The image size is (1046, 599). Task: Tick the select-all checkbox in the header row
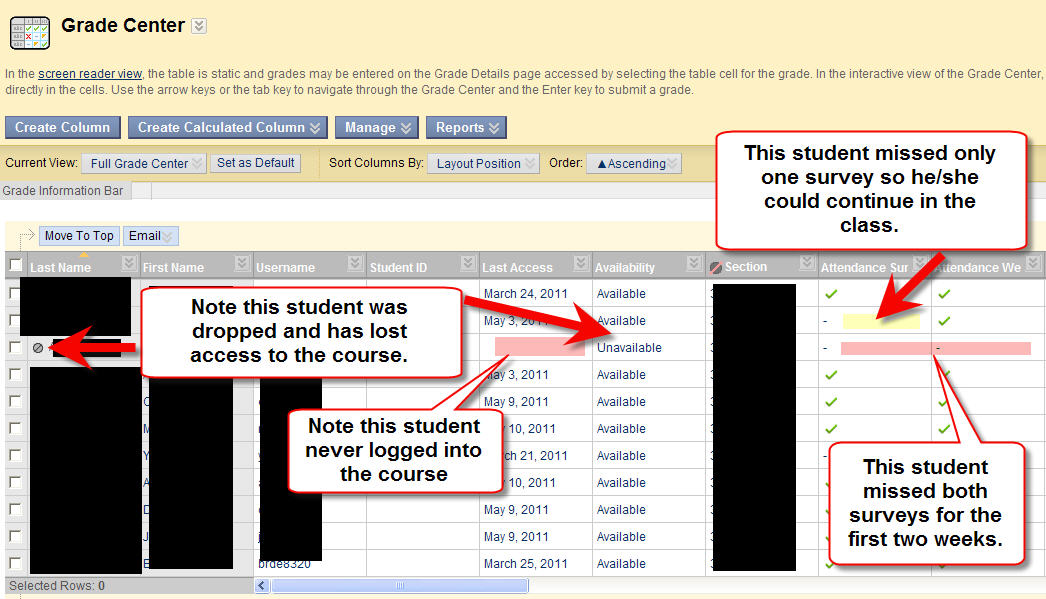click(x=15, y=265)
